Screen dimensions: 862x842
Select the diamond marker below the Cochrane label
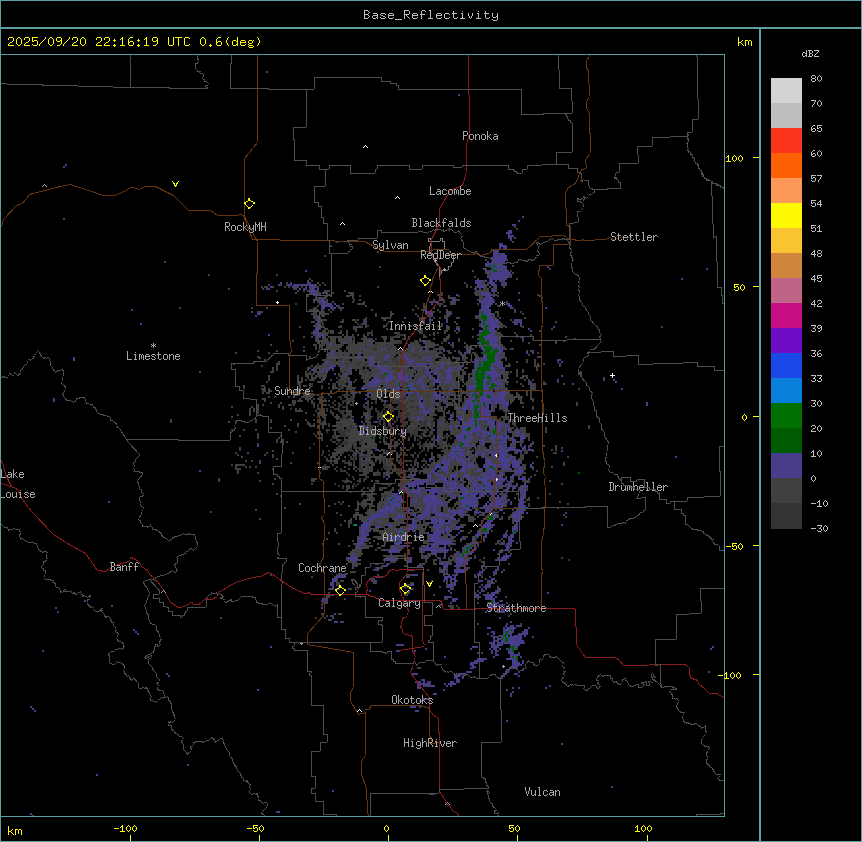(x=340, y=590)
